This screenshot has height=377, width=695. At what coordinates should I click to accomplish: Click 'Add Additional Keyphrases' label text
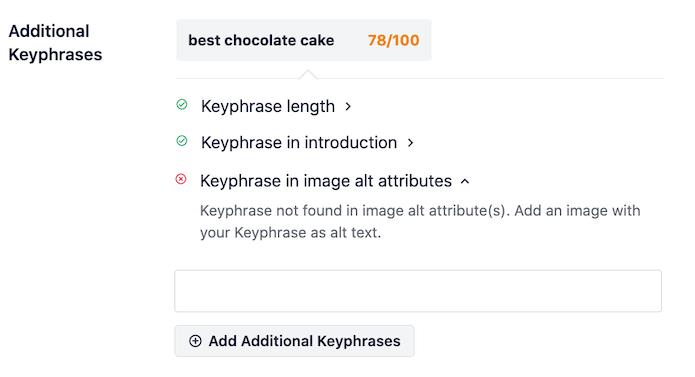[x=305, y=341]
